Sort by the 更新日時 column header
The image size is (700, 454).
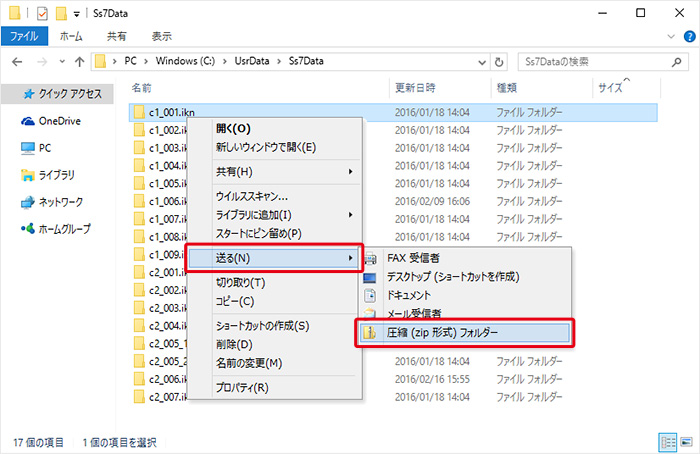point(415,88)
